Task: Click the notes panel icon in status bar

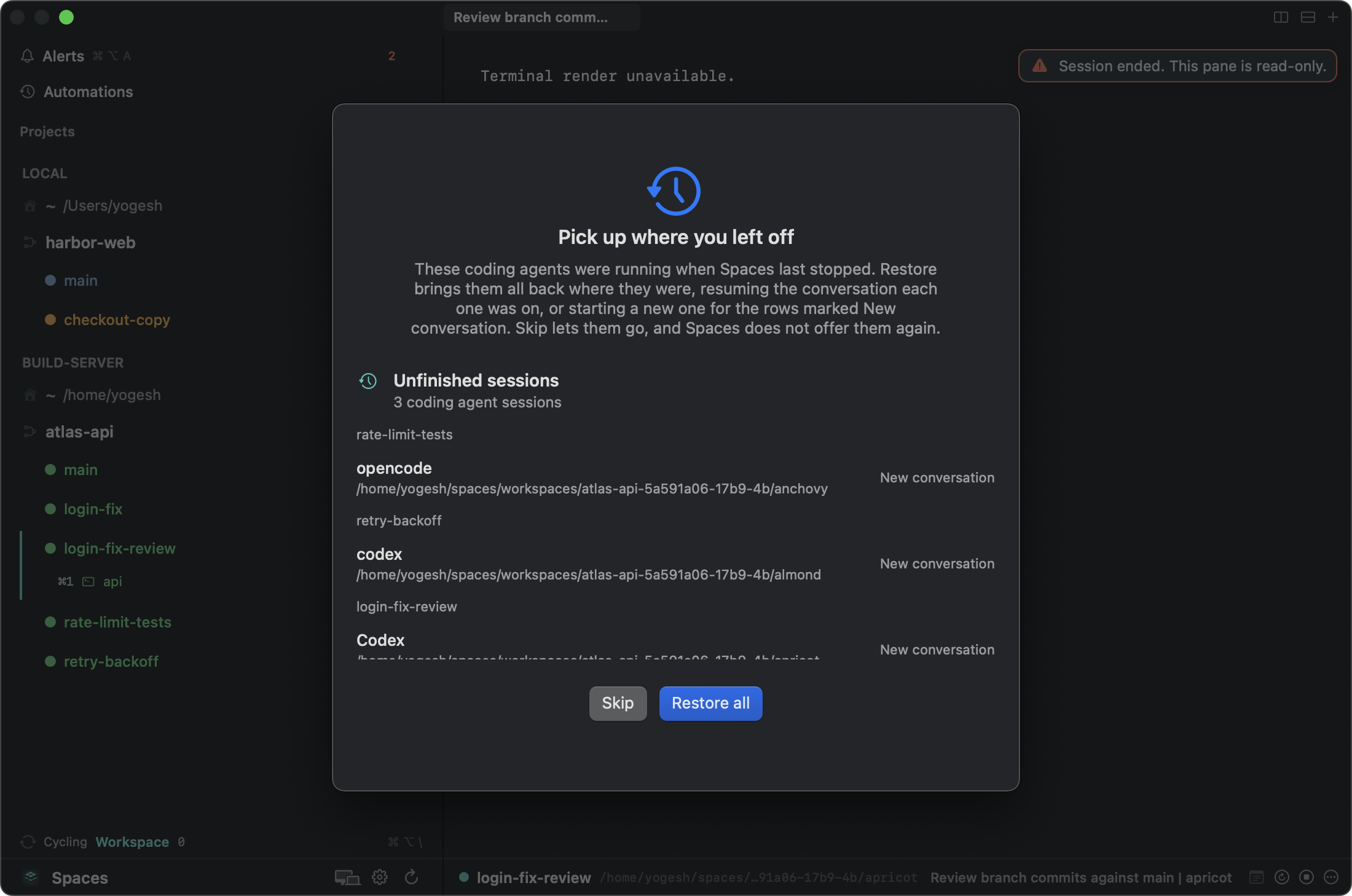Action: click(x=1256, y=878)
